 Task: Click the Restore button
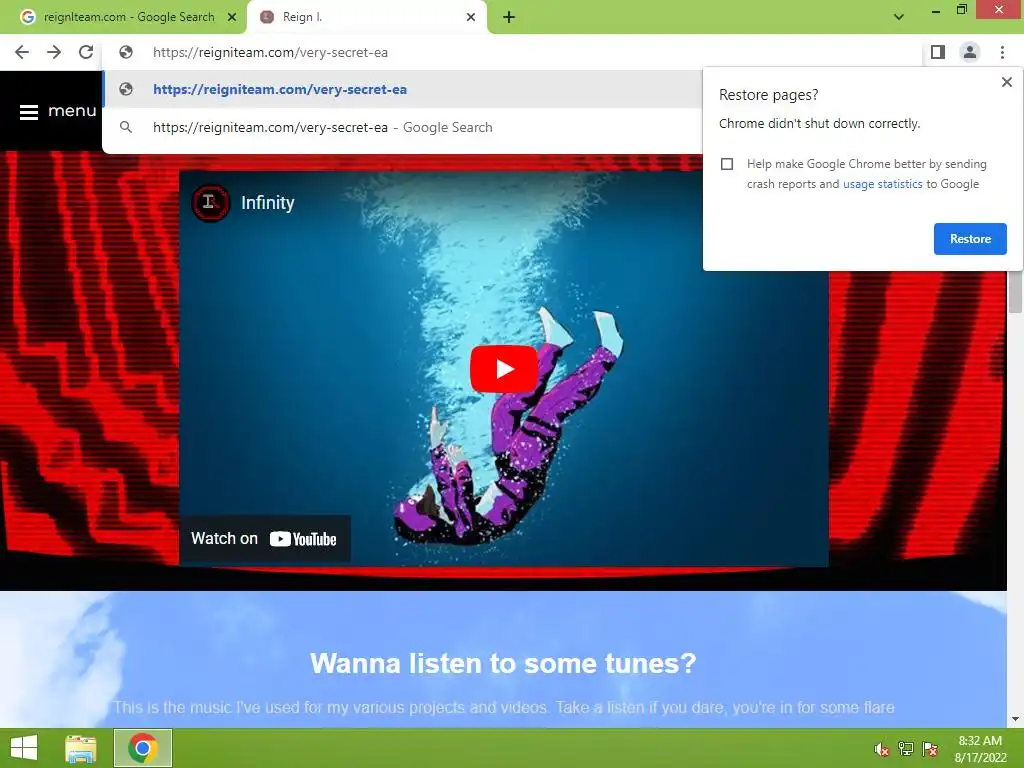(970, 239)
